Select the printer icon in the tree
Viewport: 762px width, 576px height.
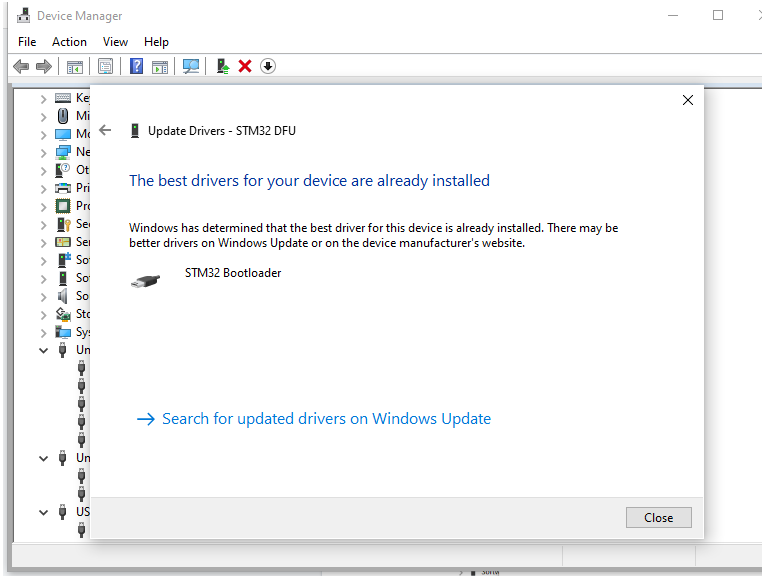coord(63,188)
